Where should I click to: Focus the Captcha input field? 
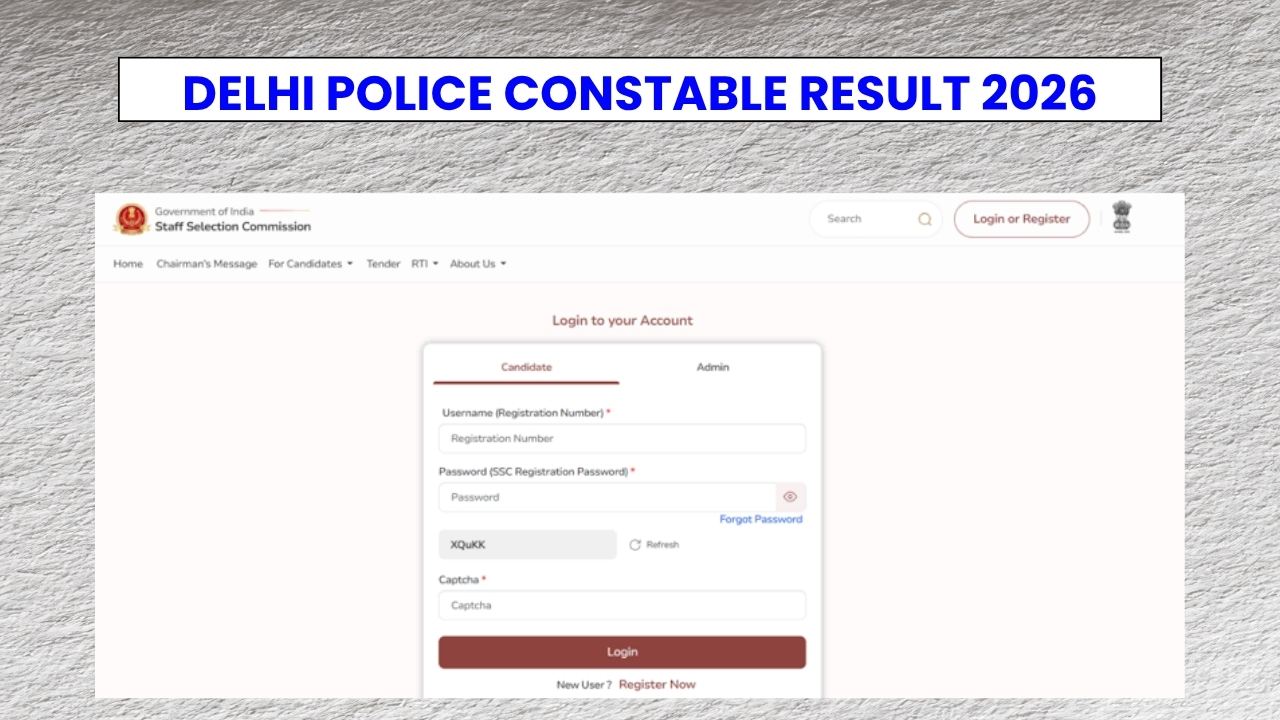(622, 605)
